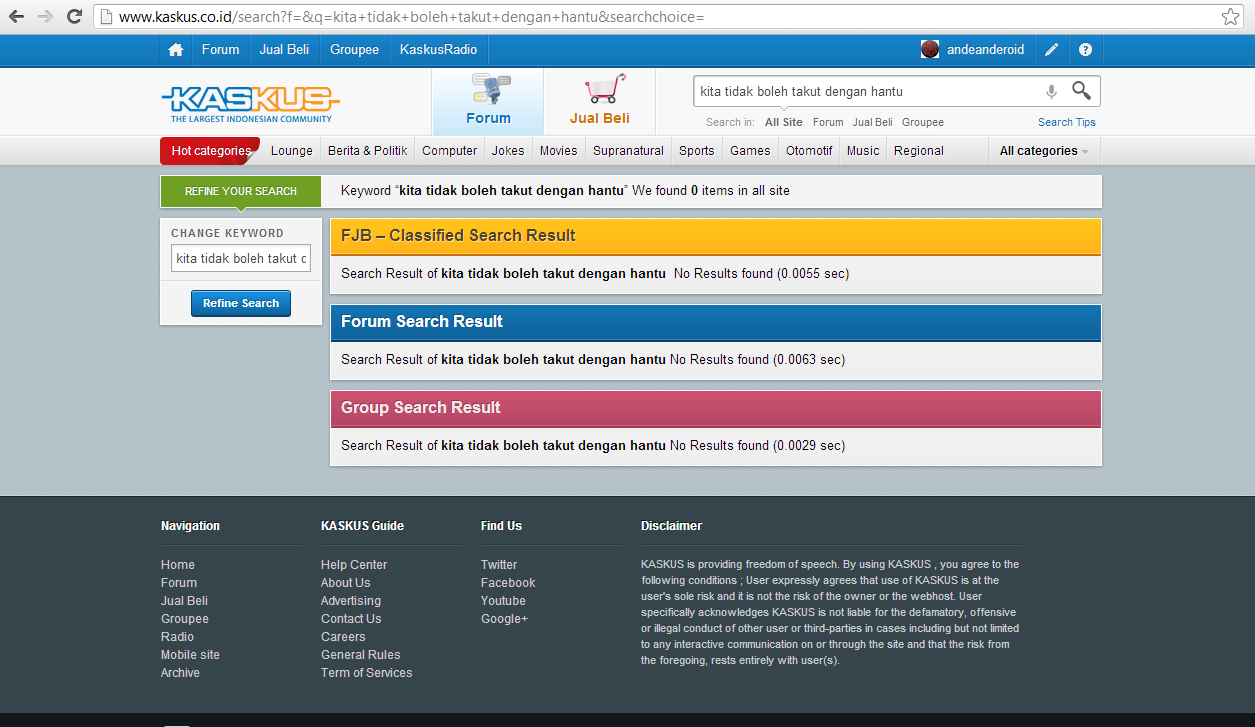The height and width of the screenshot is (727, 1255).
Task: Reload the page with refresh icon
Action: (x=74, y=17)
